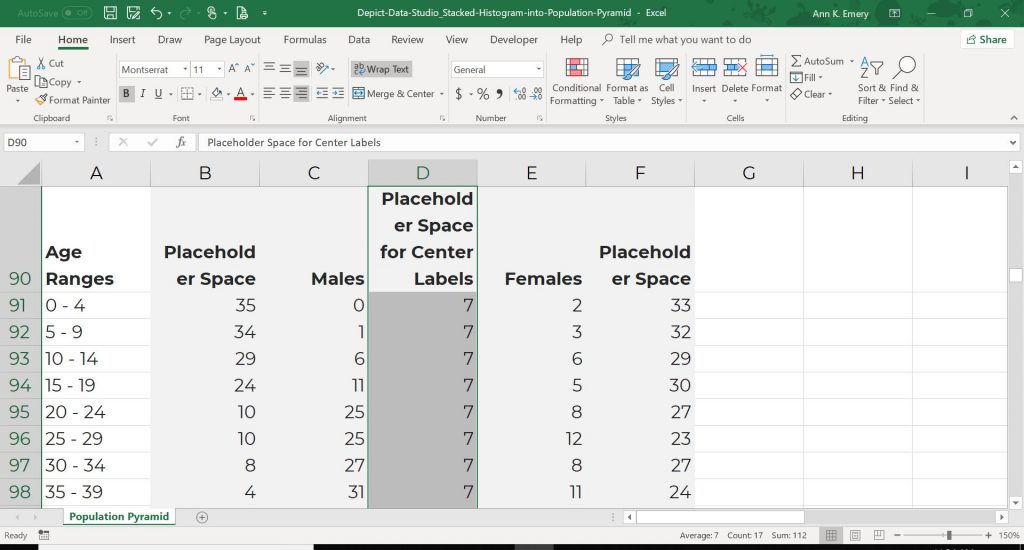This screenshot has height=550, width=1024.
Task: Open Customize Quick Access Toolbar dropdown
Action: [x=264, y=13]
